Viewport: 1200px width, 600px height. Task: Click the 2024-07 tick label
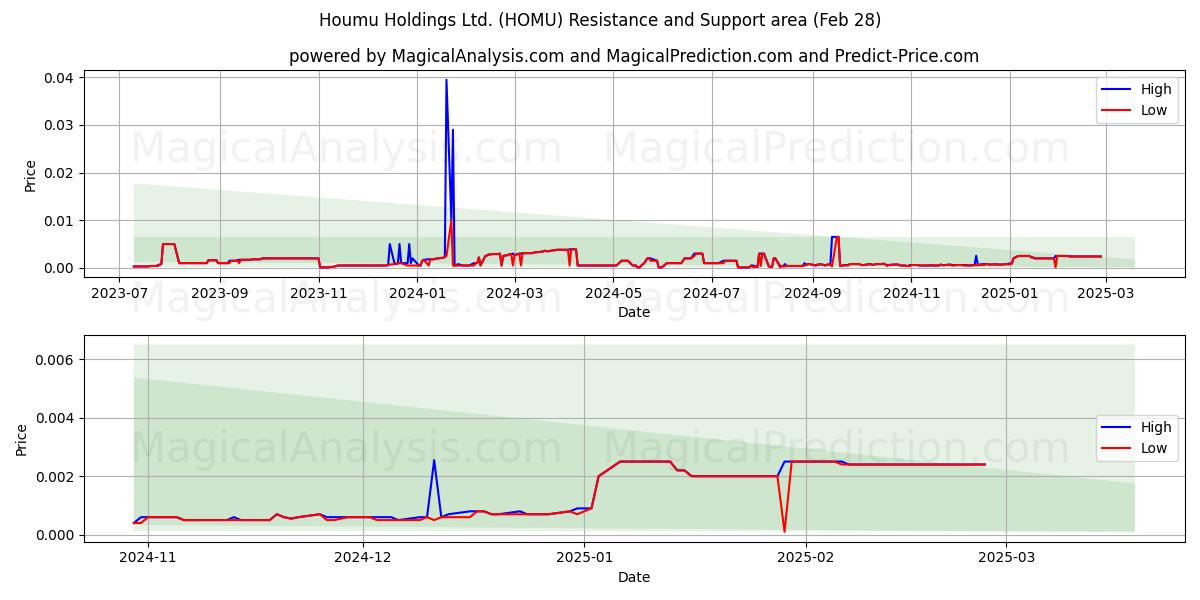click(713, 293)
